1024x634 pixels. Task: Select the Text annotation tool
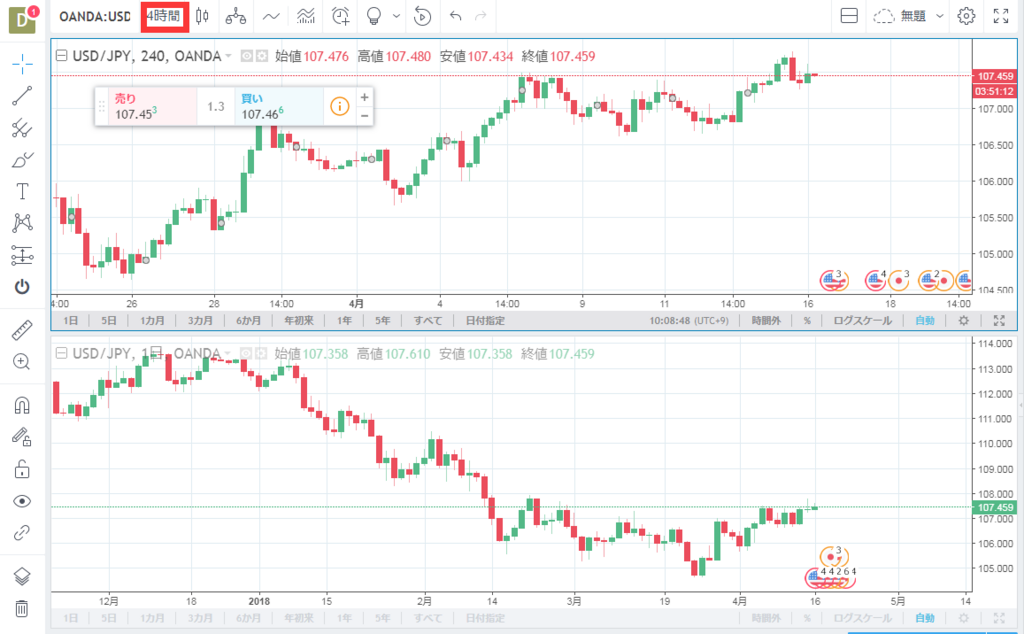coord(22,191)
